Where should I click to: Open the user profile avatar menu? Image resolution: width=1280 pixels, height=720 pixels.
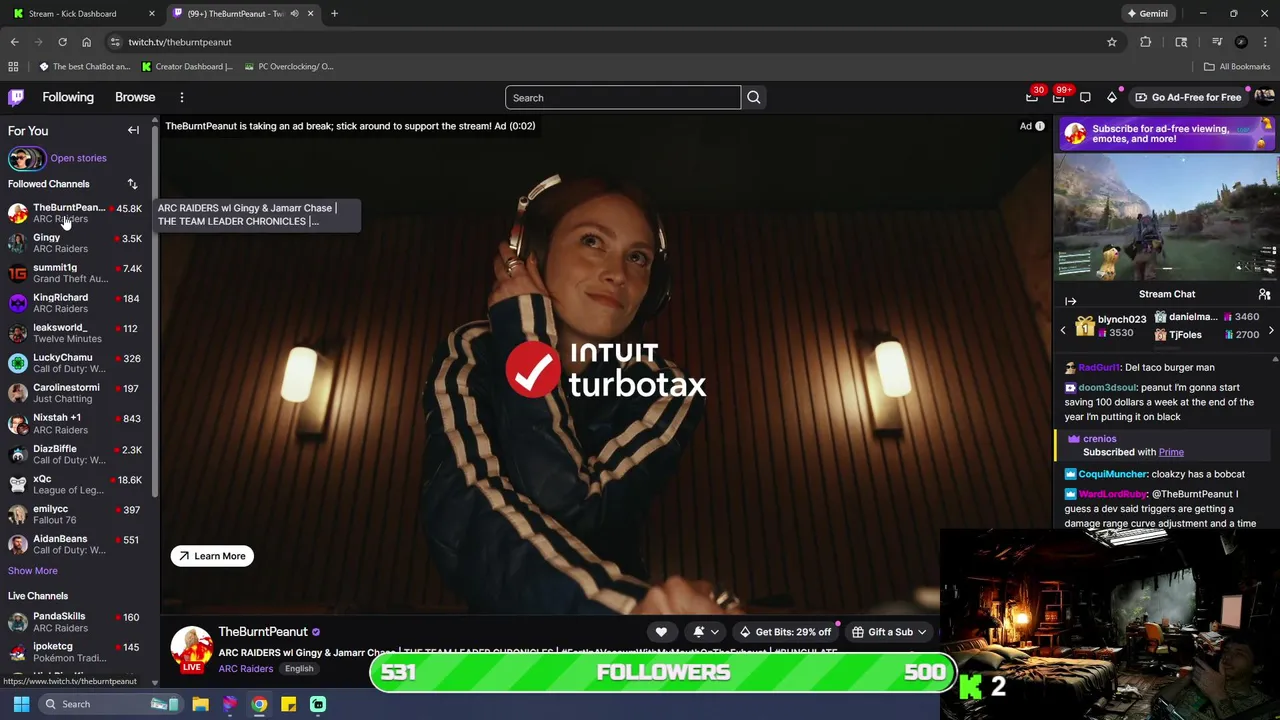pos(1265,97)
